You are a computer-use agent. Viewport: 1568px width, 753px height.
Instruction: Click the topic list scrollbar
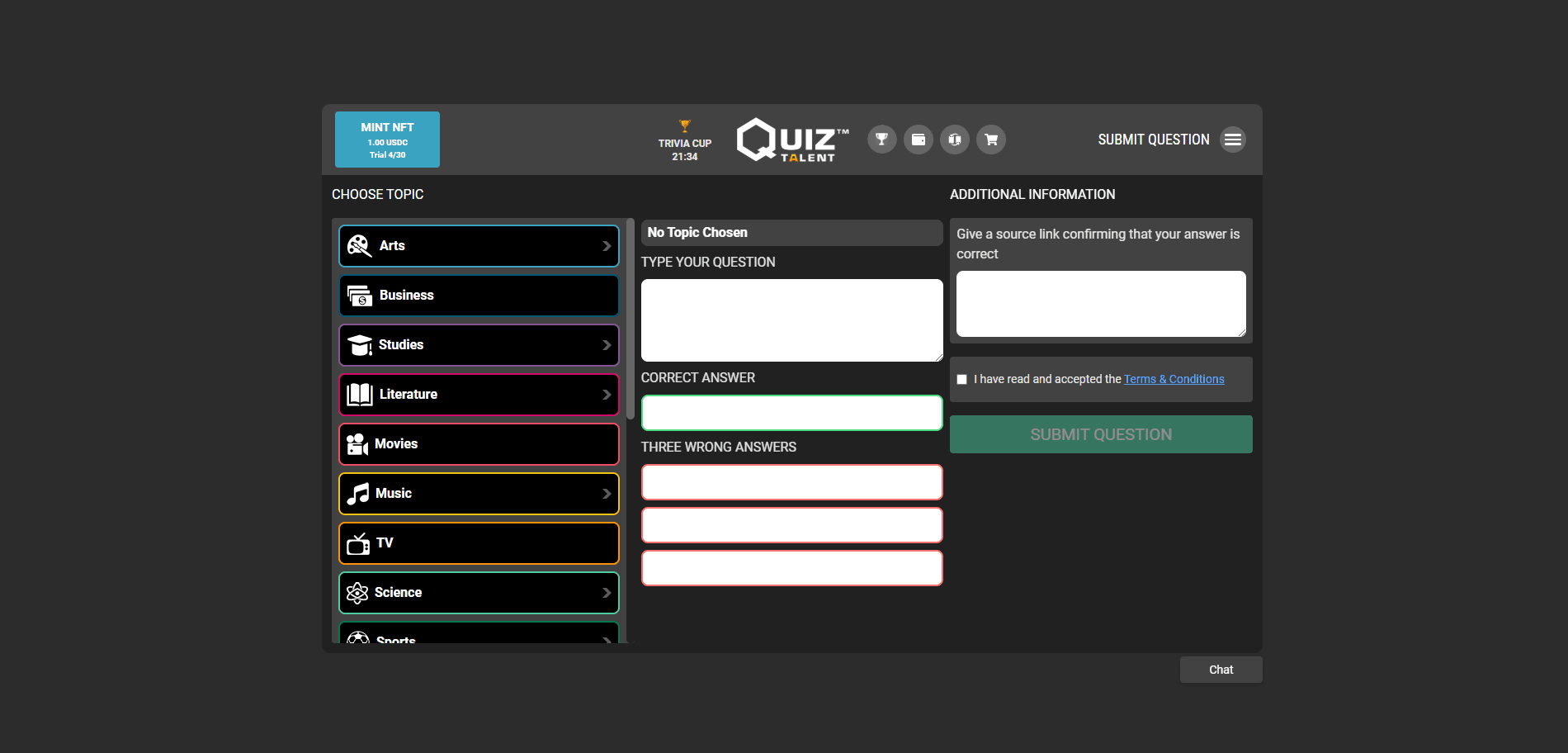(631, 319)
